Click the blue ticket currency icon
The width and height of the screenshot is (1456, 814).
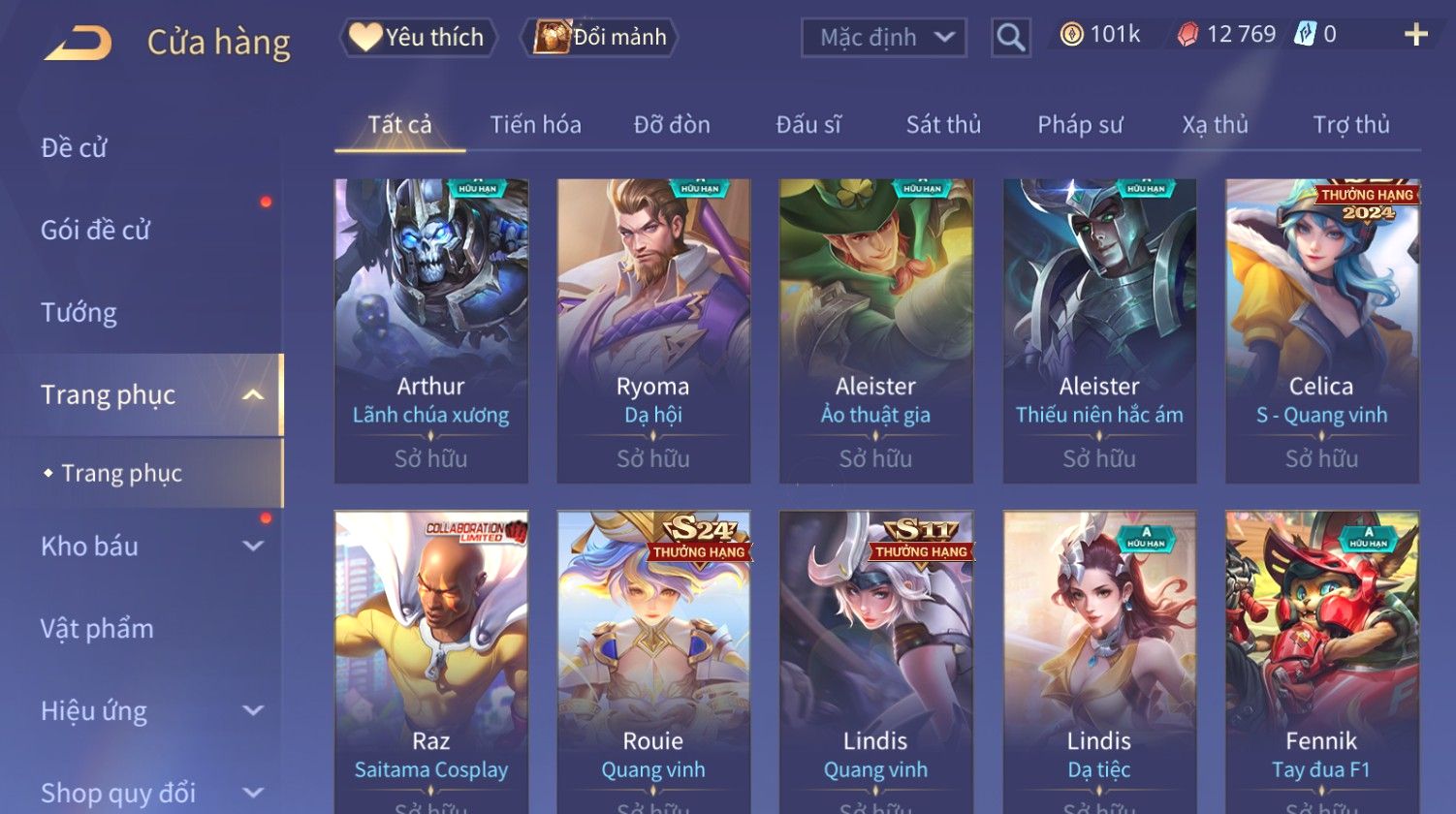click(x=1305, y=35)
